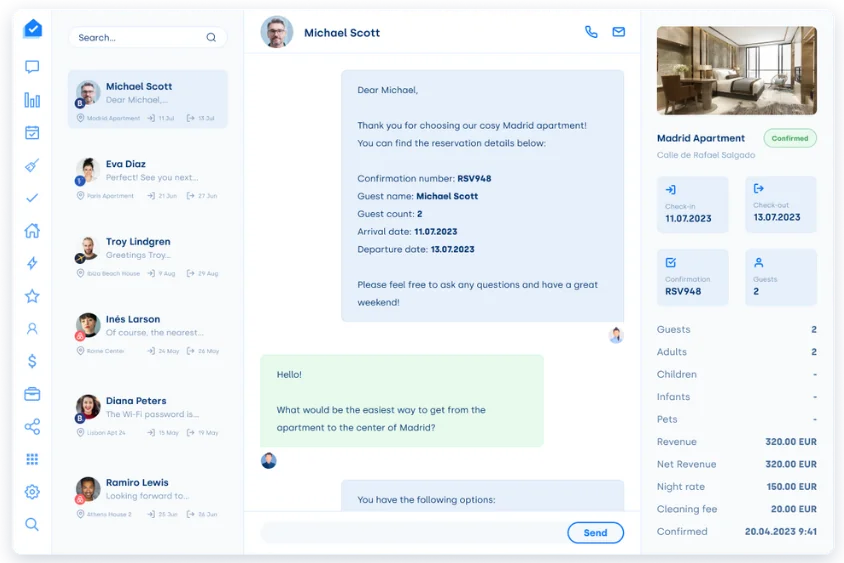Screen dimensions: 844x563
Task: Open the briefcase sidebar icon
Action: (32, 394)
